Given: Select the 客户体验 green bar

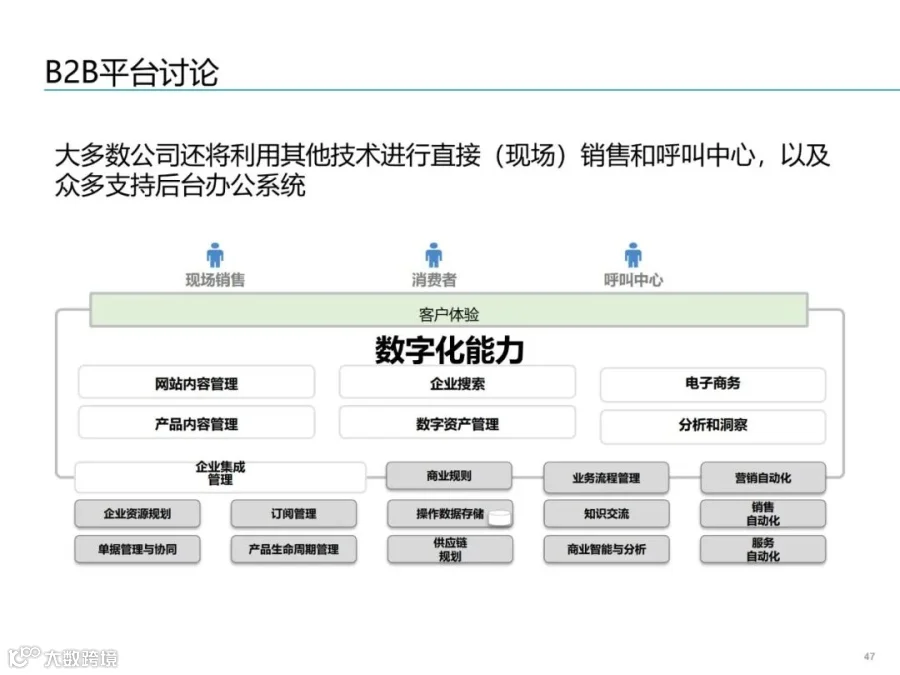Looking at the screenshot, I should click(449, 311).
